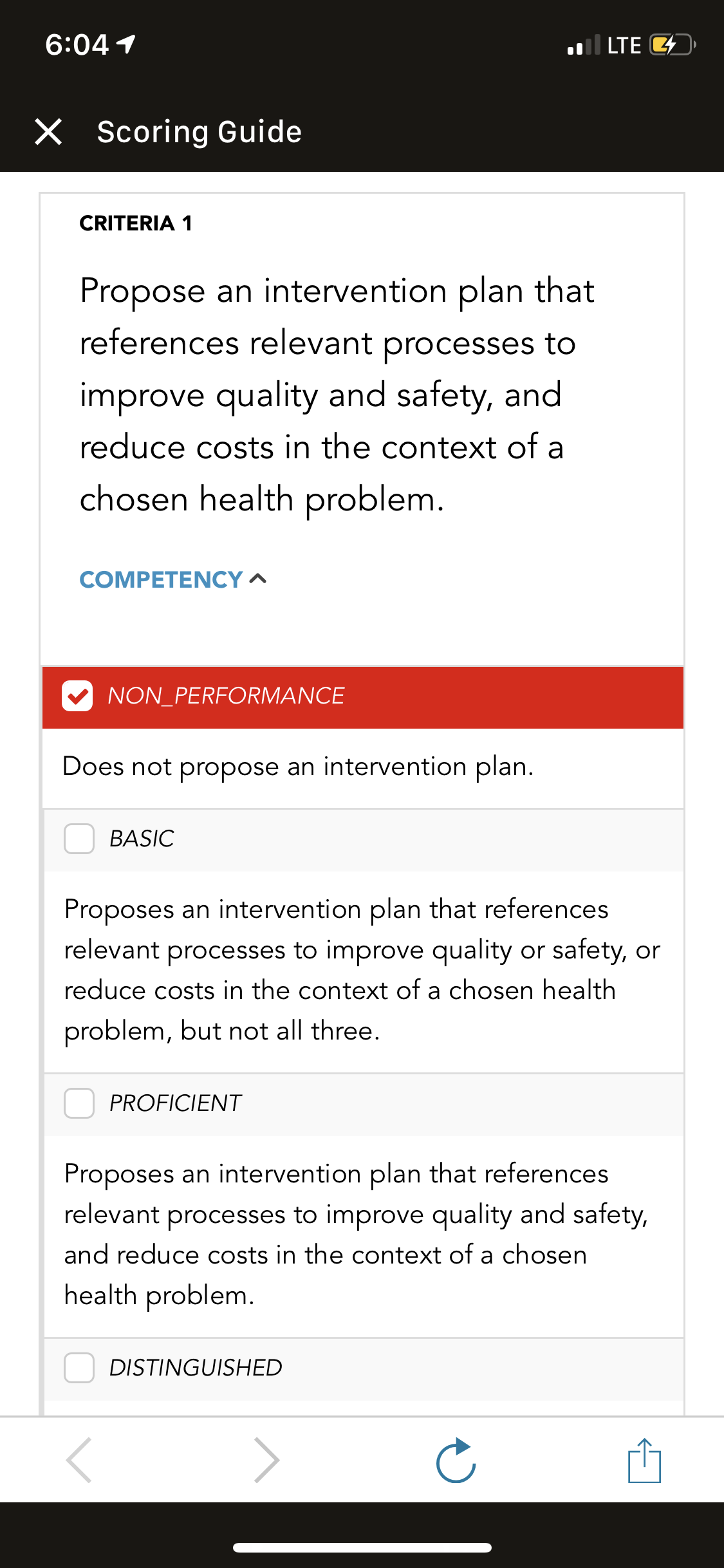Viewport: 724px width, 1568px height.
Task: Open the share sheet icon
Action: 644,1460
